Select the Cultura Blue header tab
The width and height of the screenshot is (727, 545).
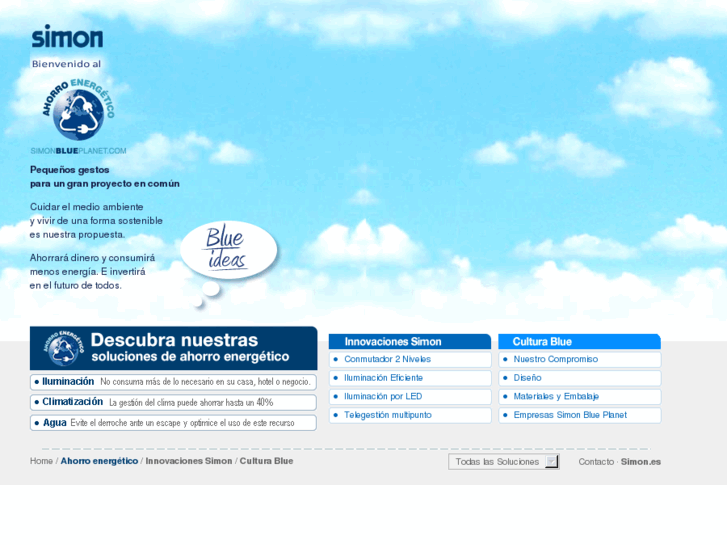point(580,342)
